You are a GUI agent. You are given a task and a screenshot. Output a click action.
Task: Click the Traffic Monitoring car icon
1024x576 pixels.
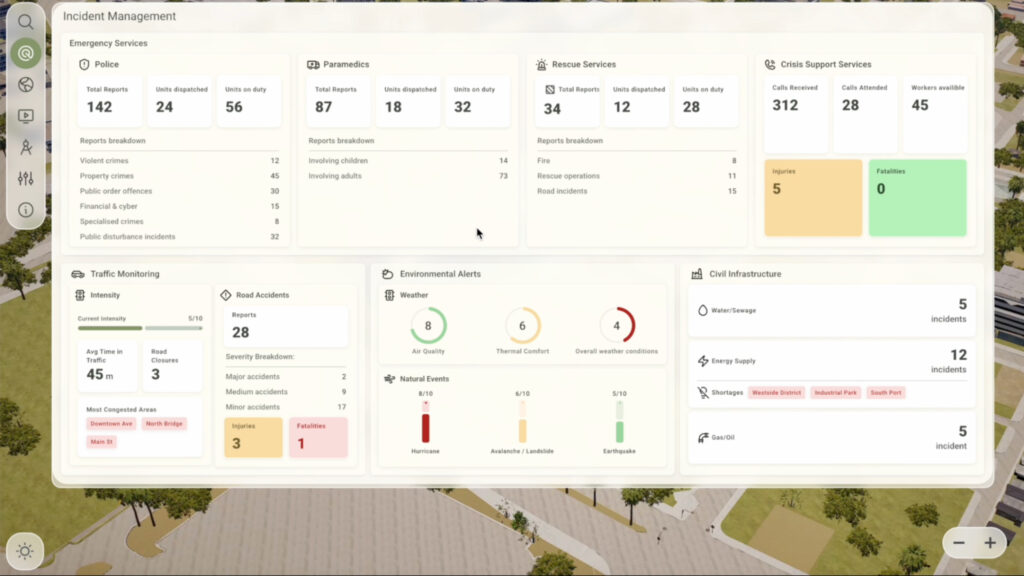pyautogui.click(x=78, y=274)
